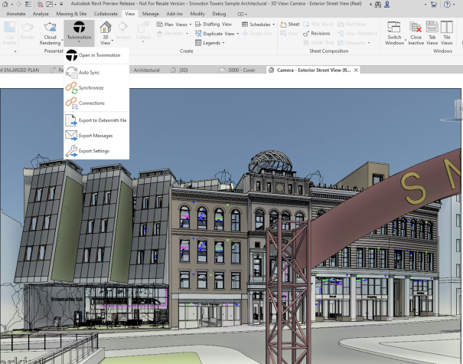Screen dimensions: 463x364
Task: Switch to the Collaborate ribbon tab
Action: pos(106,14)
